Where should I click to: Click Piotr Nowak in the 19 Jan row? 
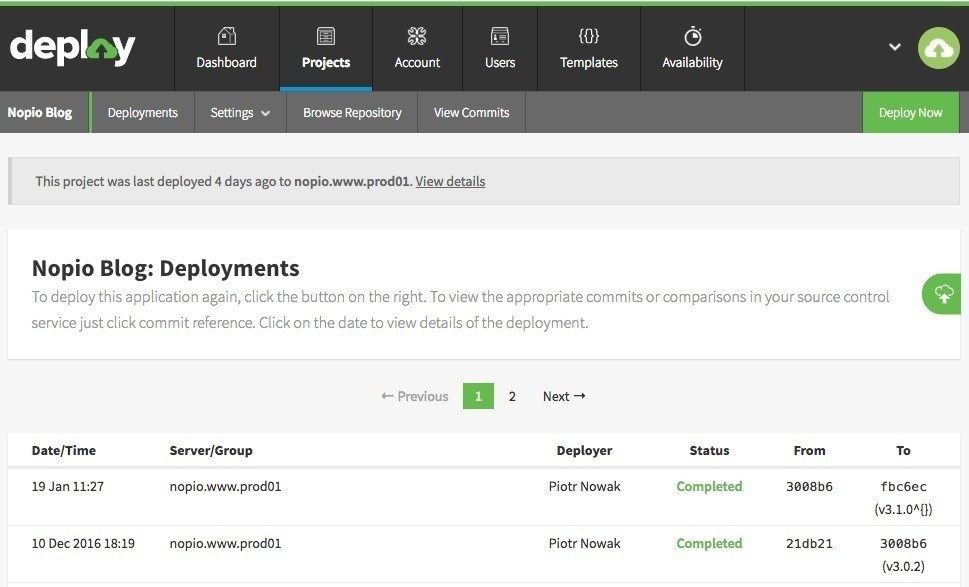pyautogui.click(x=584, y=486)
